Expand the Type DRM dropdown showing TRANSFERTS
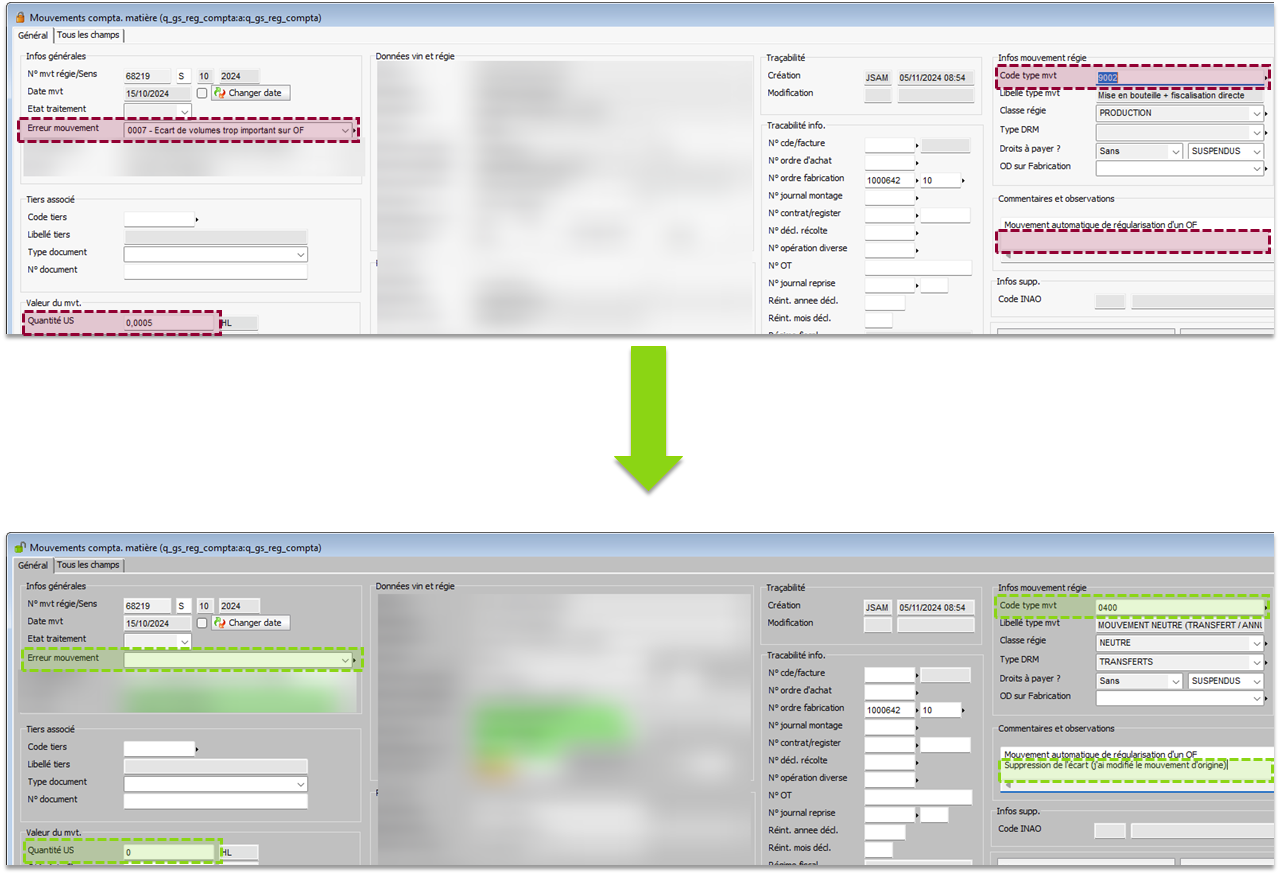Image resolution: width=1280 pixels, height=875 pixels. (x=1256, y=662)
